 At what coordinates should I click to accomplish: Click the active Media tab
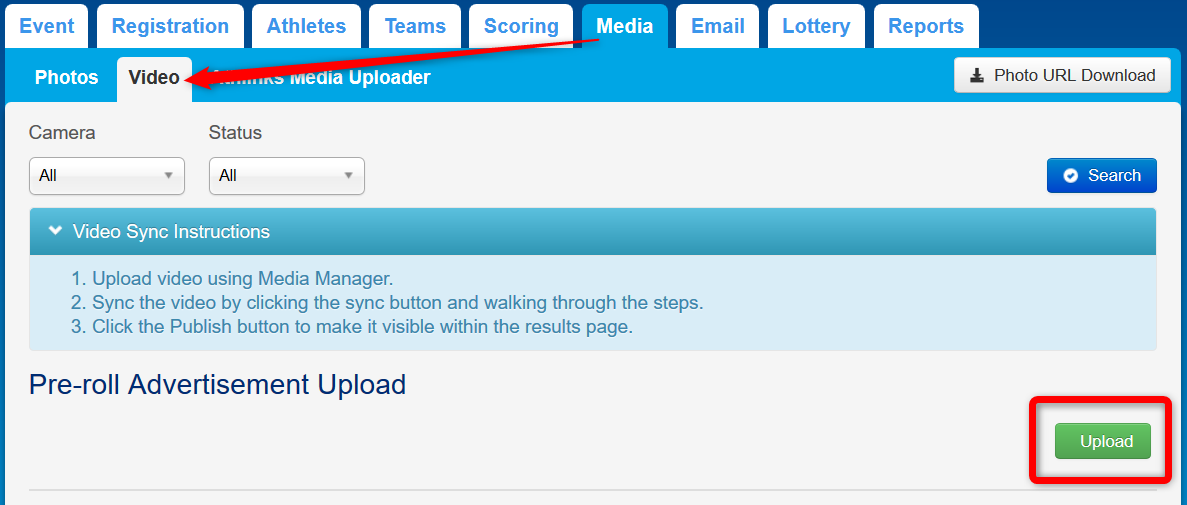click(x=625, y=27)
